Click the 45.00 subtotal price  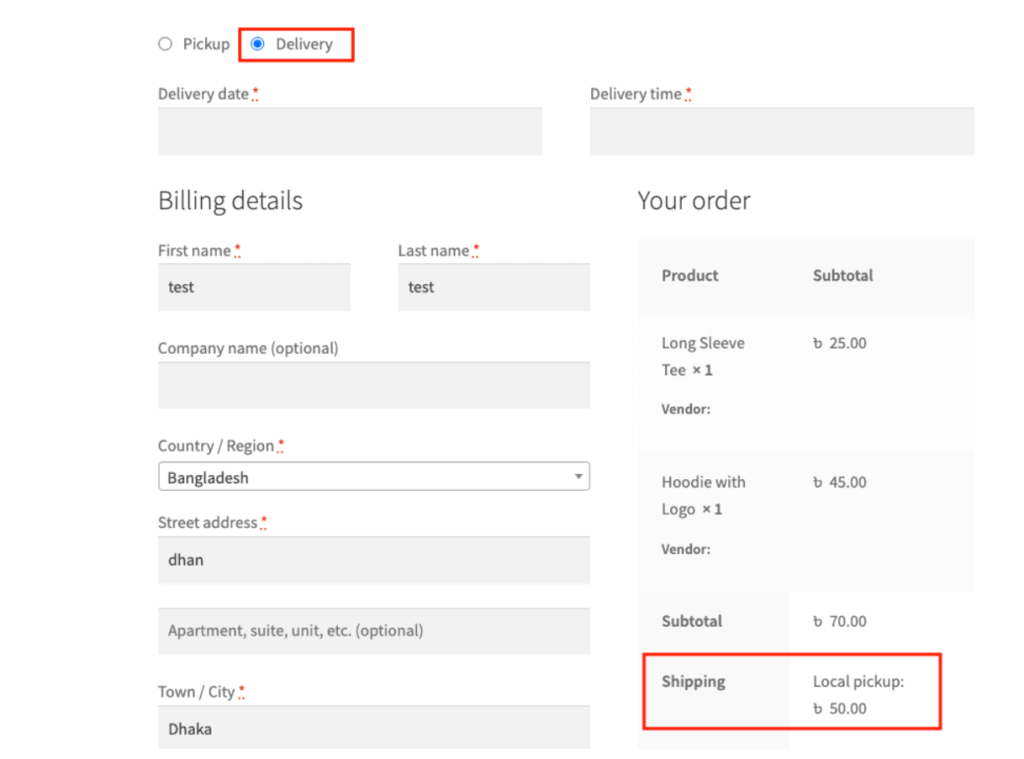pyautogui.click(x=840, y=483)
